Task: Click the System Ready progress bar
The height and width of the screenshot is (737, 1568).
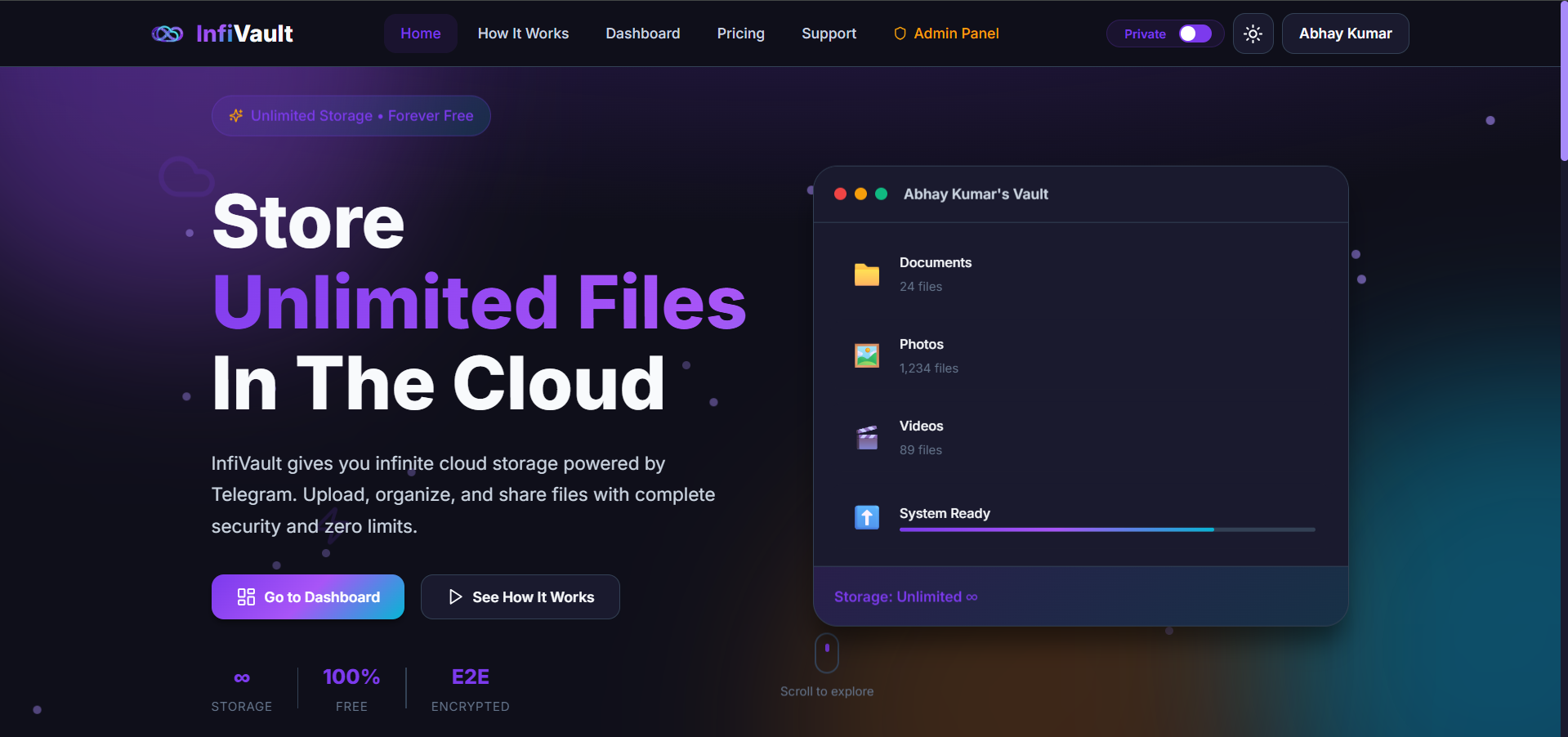Action: 1107,529
